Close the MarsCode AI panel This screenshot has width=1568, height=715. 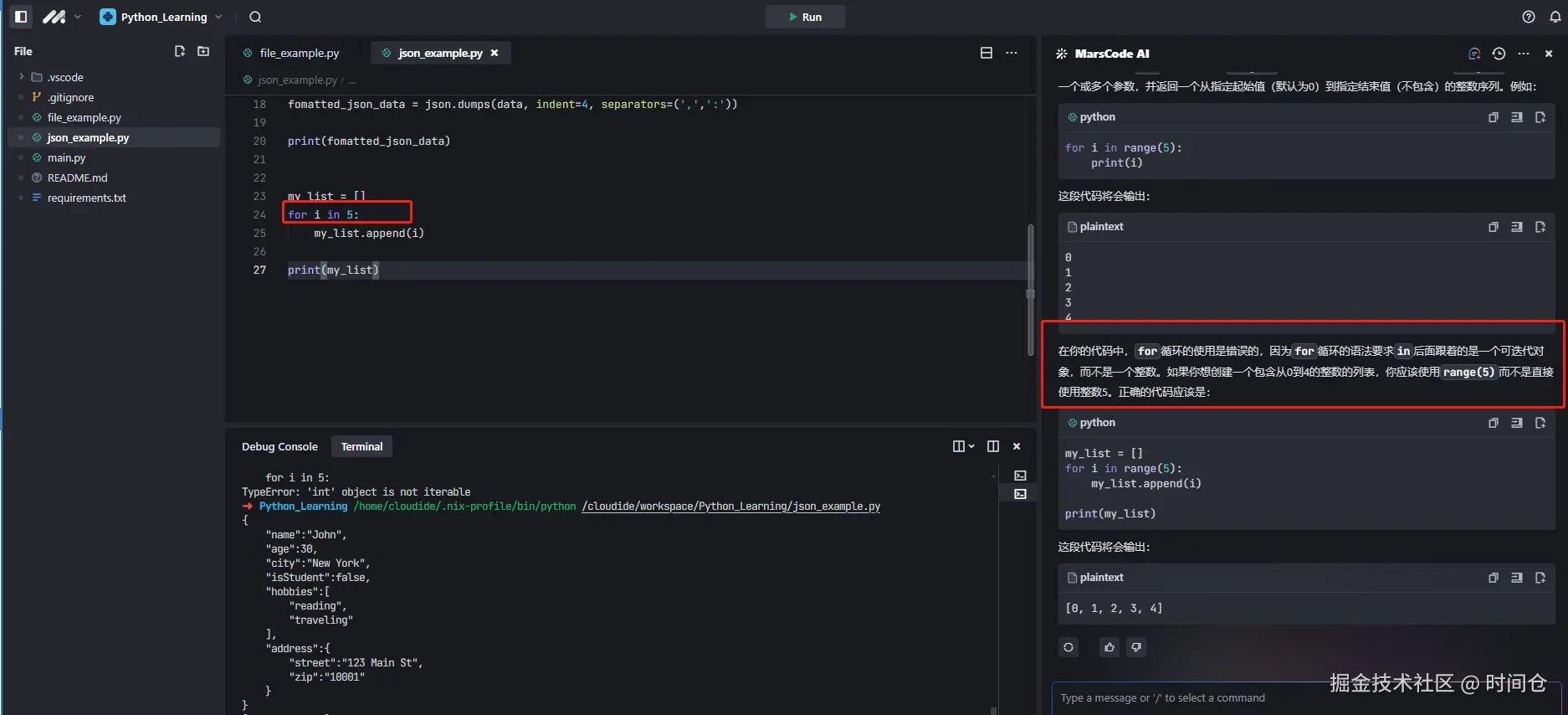pyautogui.click(x=1549, y=54)
